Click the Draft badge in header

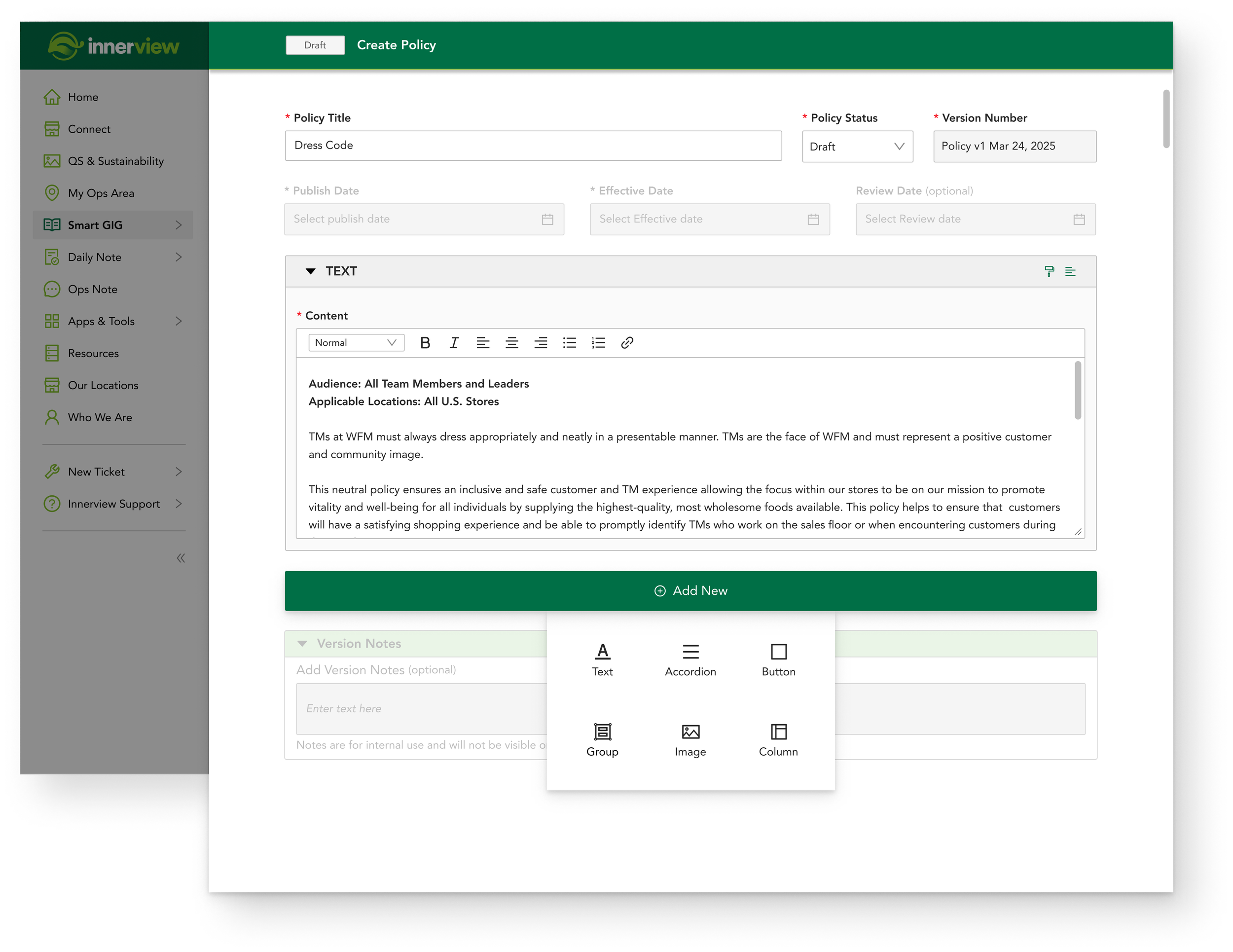[x=315, y=45]
